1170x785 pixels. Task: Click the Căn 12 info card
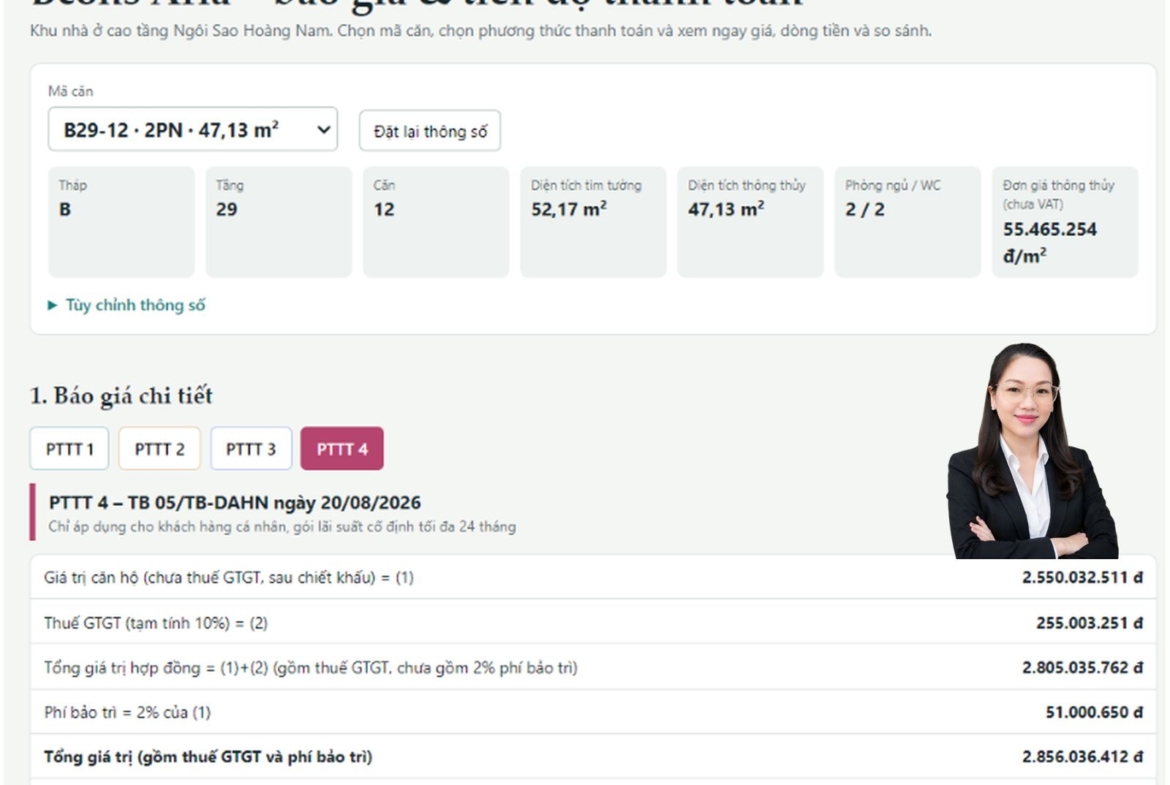(436, 222)
